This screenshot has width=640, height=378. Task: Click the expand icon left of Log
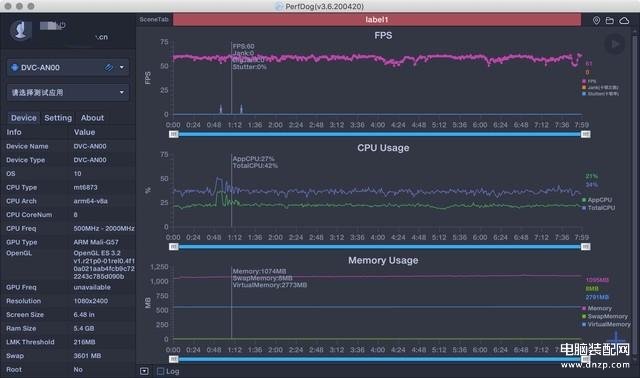[x=144, y=371]
